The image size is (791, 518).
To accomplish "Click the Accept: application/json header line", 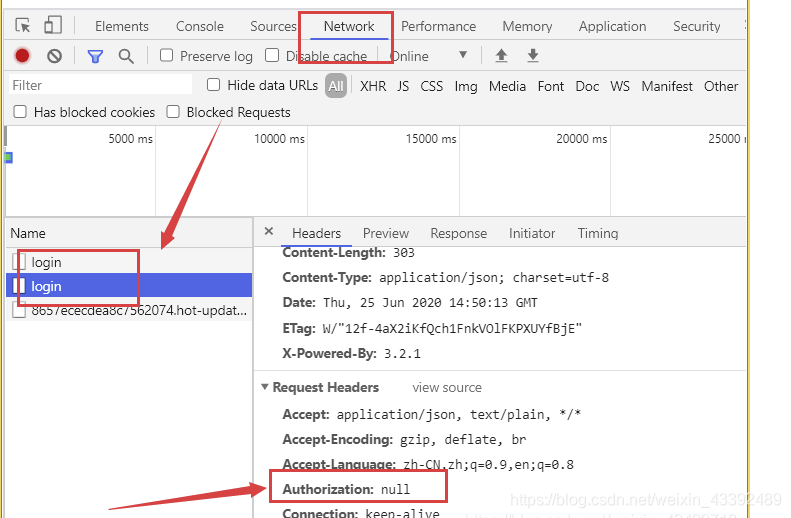I will 431,415.
